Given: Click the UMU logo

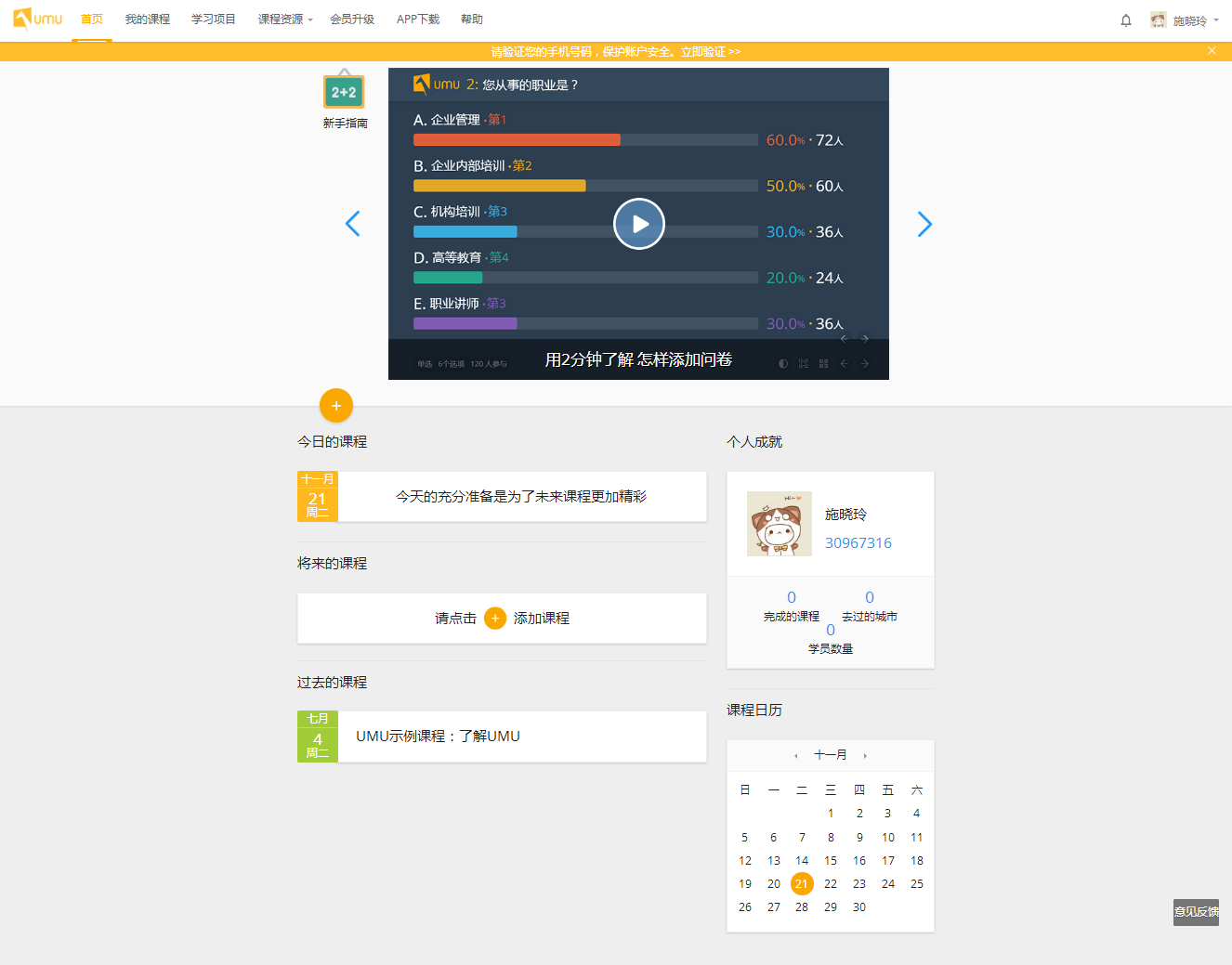Looking at the screenshot, I should pyautogui.click(x=37, y=19).
